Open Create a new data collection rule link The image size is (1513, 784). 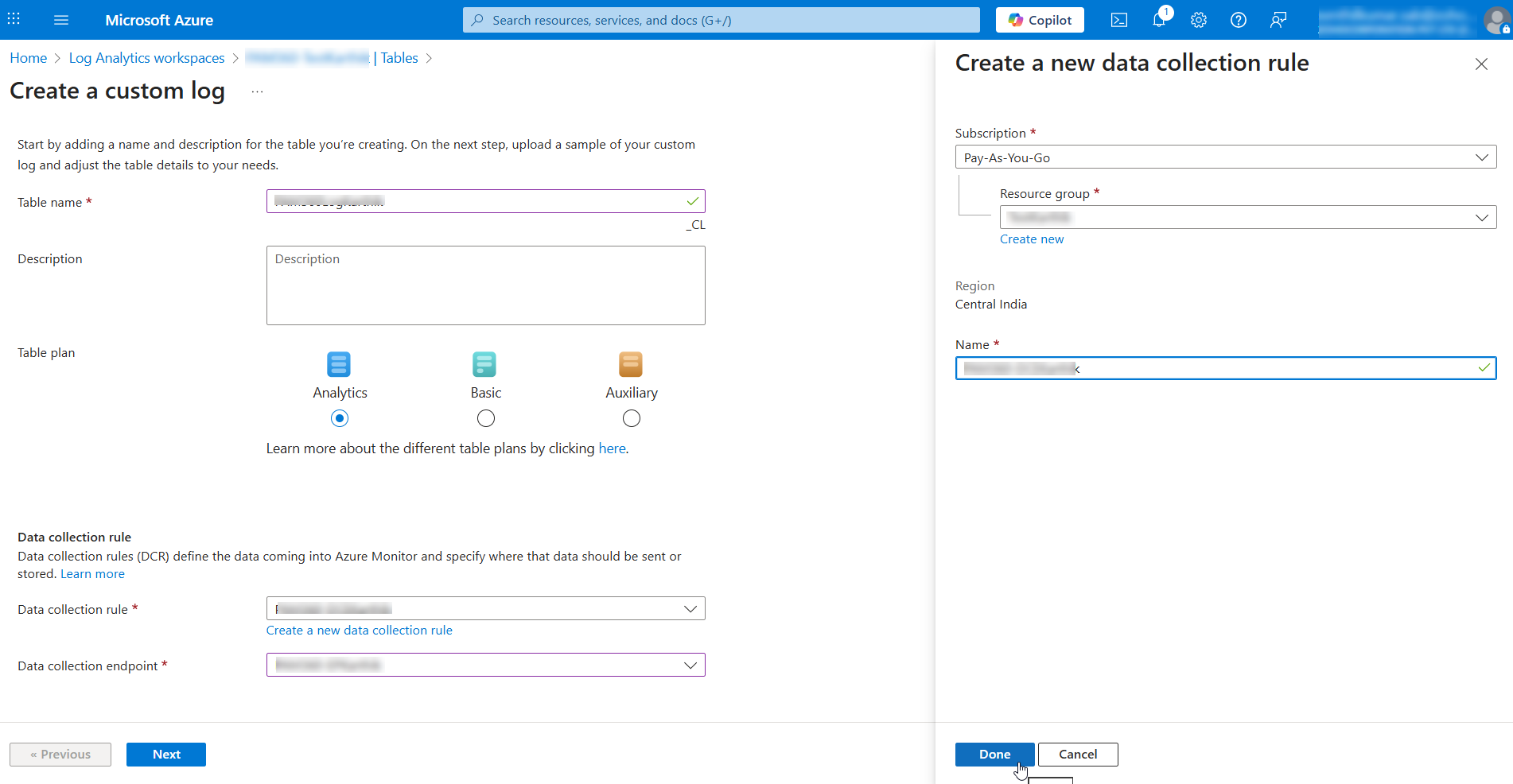pos(359,630)
